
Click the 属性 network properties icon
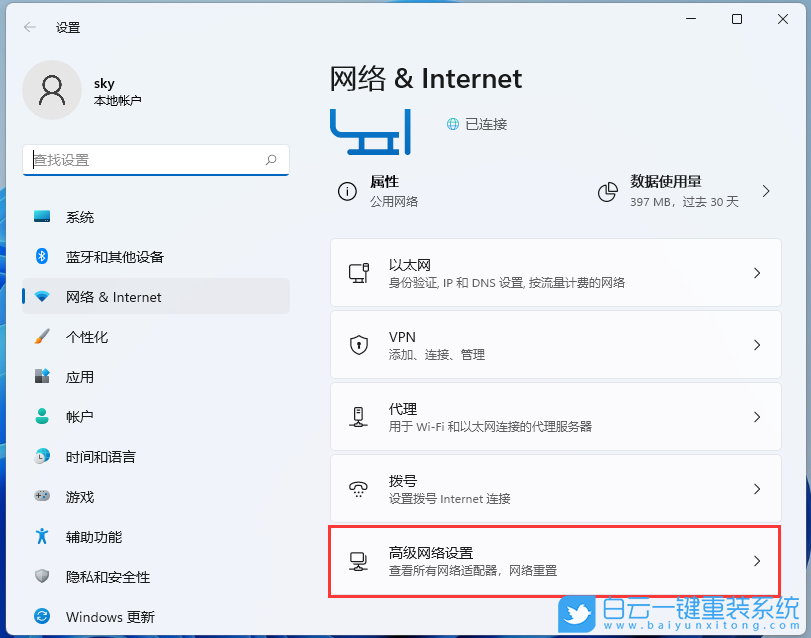coord(345,189)
